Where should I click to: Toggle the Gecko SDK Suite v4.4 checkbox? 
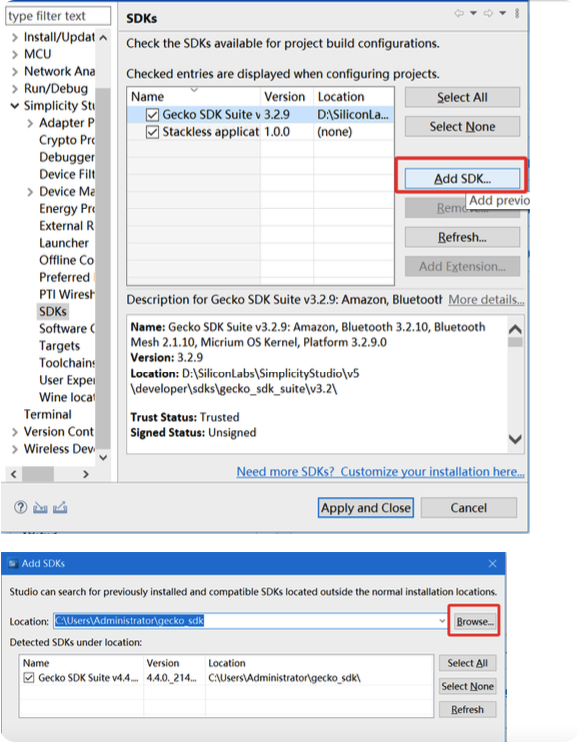point(29,678)
